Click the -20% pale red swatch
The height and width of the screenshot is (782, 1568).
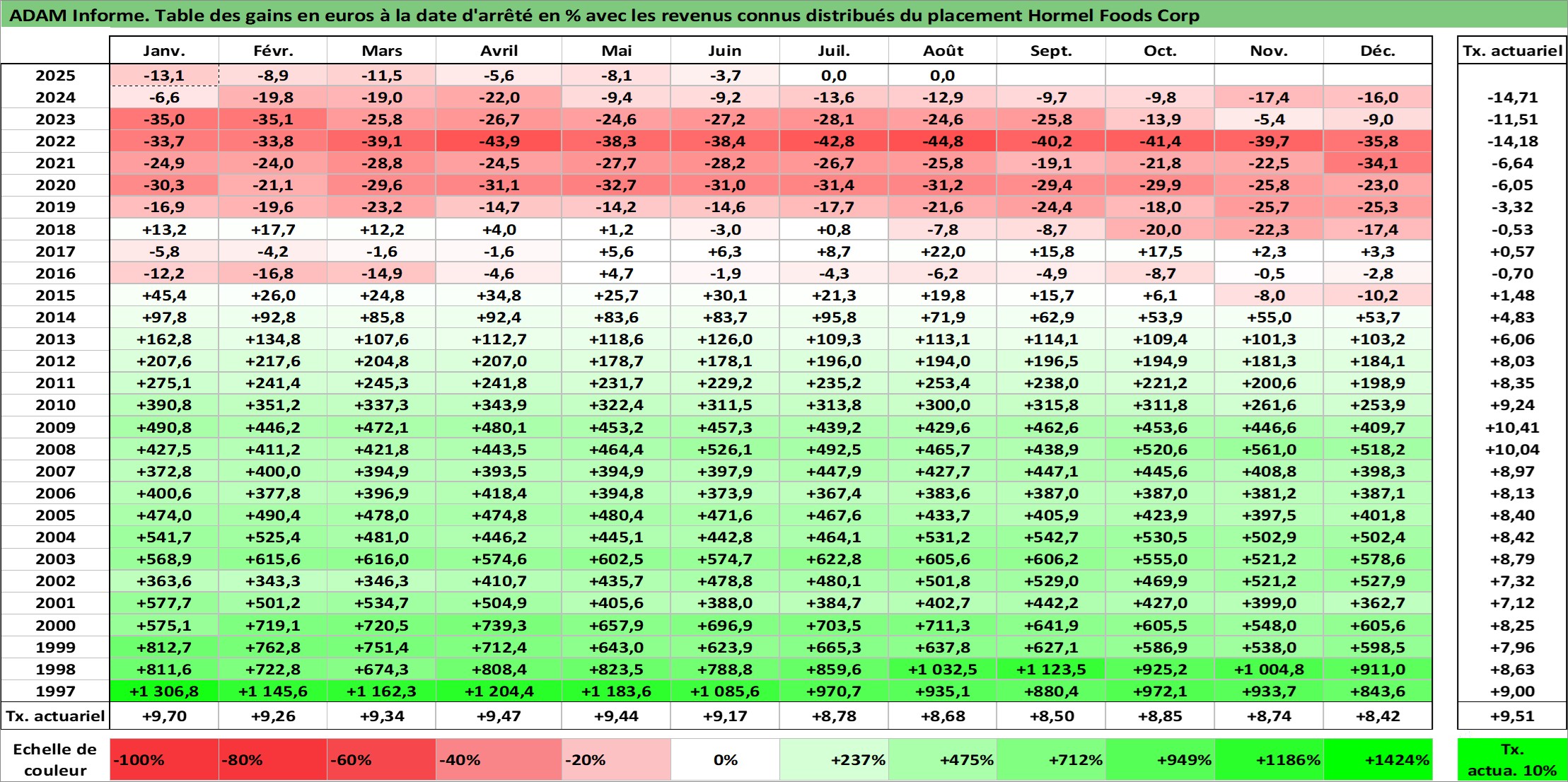point(616,760)
